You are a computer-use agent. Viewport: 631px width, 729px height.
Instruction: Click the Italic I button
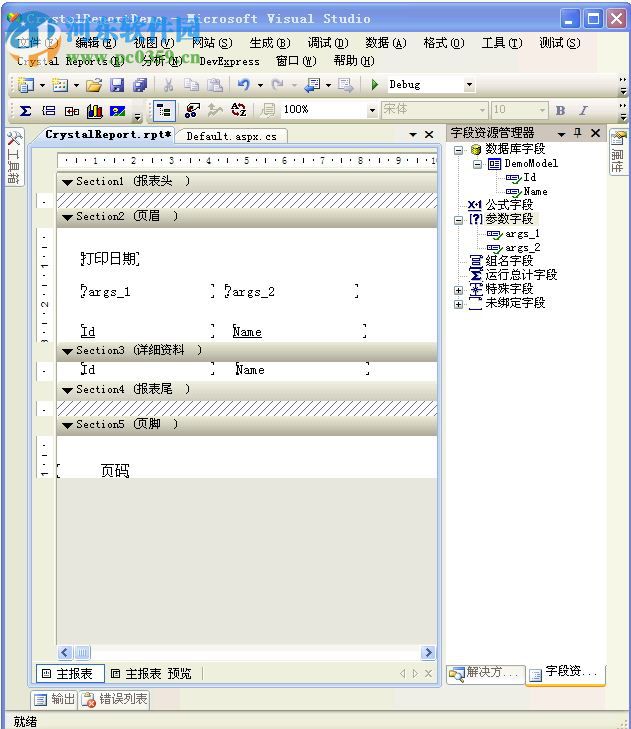[584, 111]
